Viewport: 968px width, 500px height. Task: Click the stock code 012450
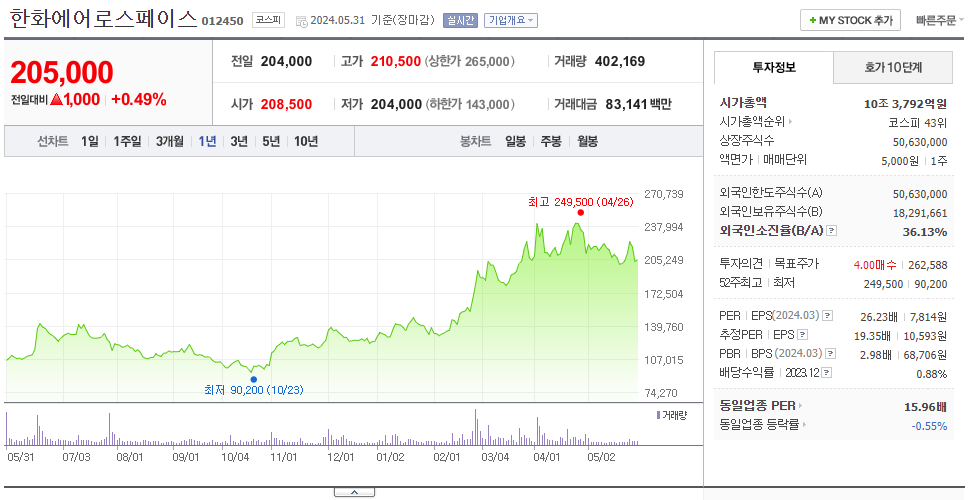222,21
